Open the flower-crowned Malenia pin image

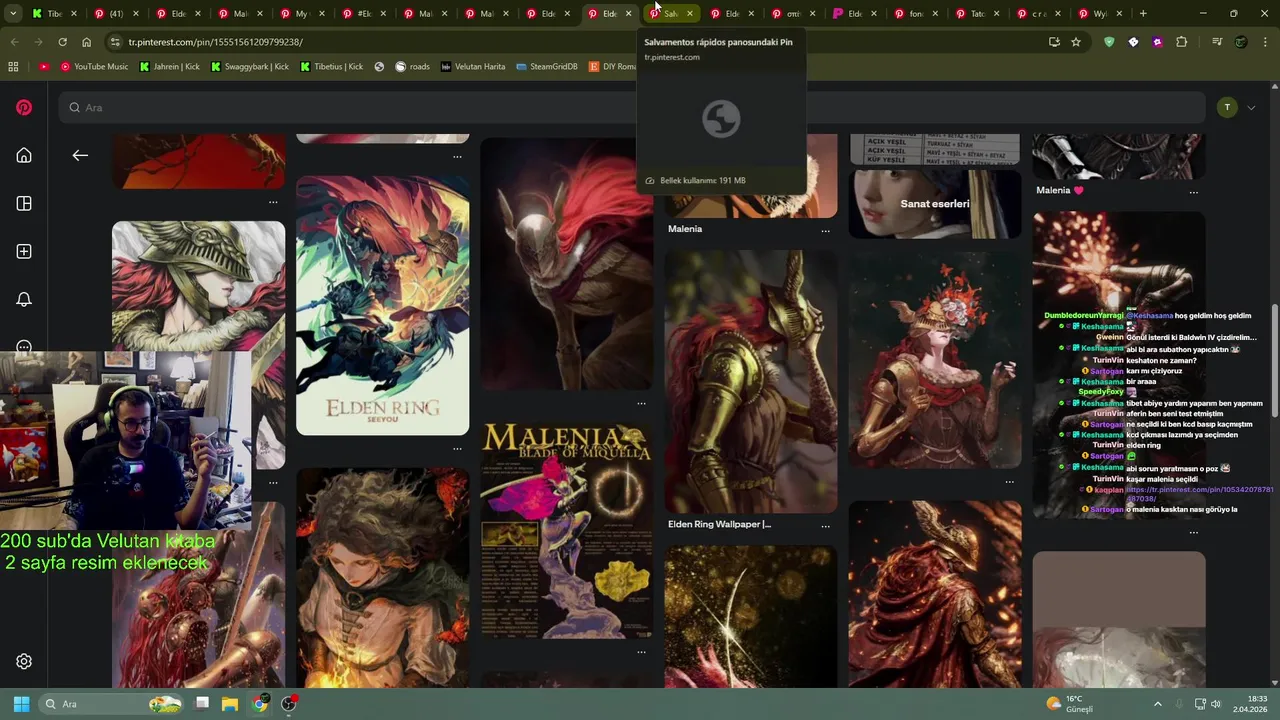tap(935, 358)
